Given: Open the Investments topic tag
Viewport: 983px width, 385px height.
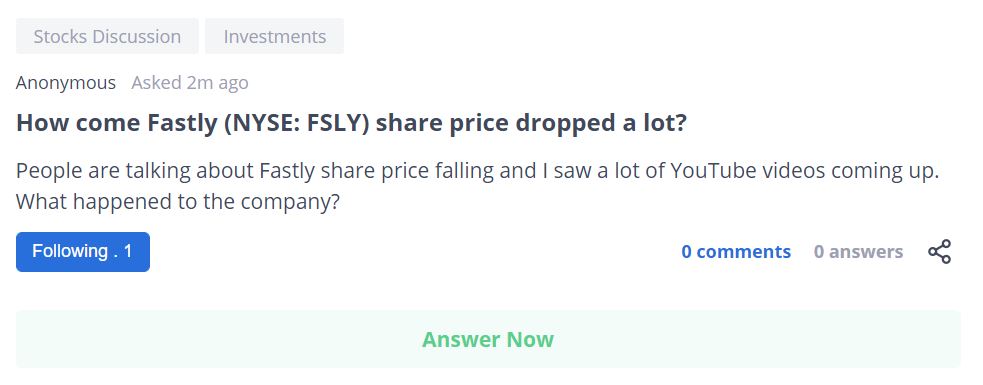Looking at the screenshot, I should tap(275, 36).
